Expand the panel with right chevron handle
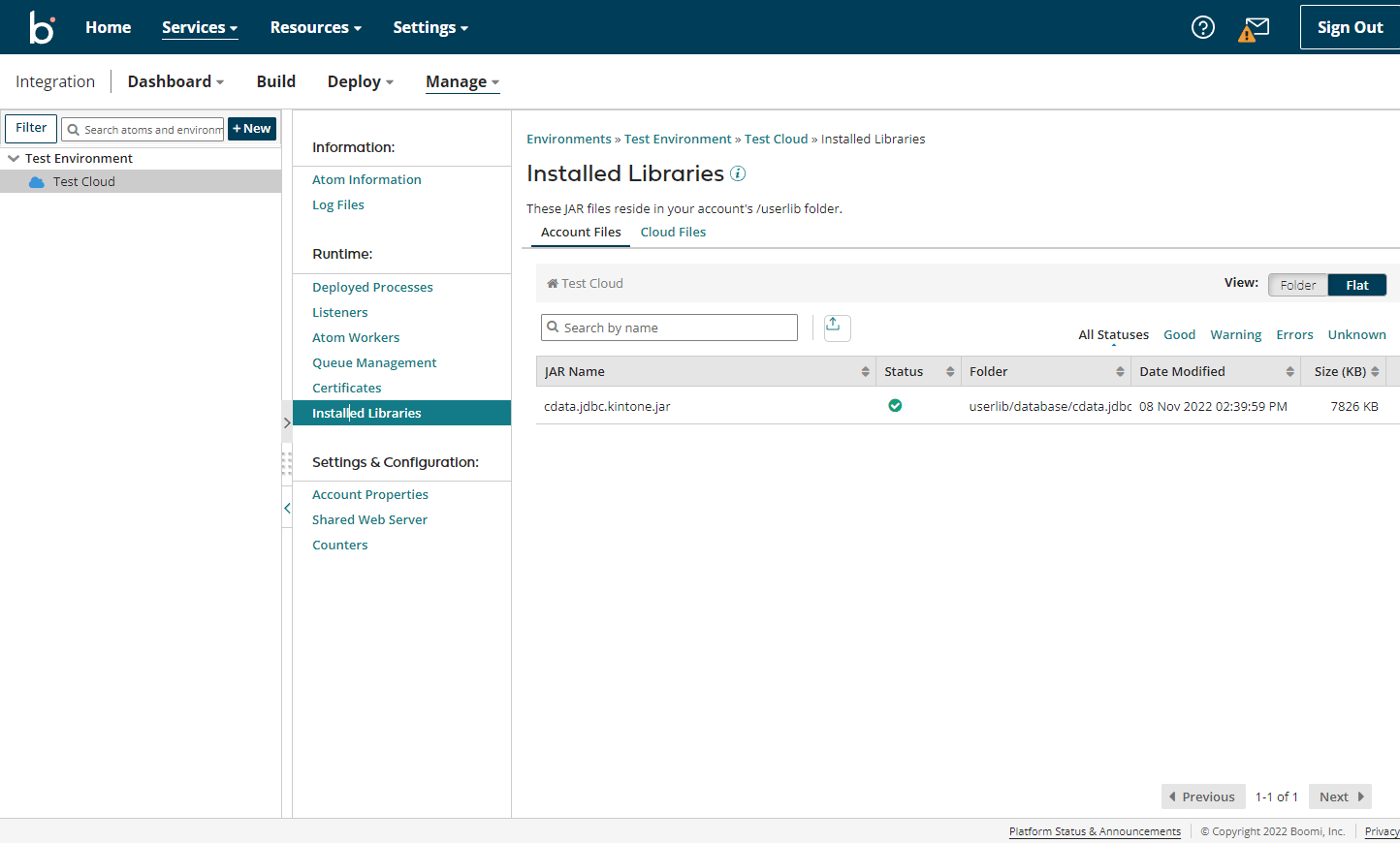The width and height of the screenshot is (1400, 843). [287, 422]
